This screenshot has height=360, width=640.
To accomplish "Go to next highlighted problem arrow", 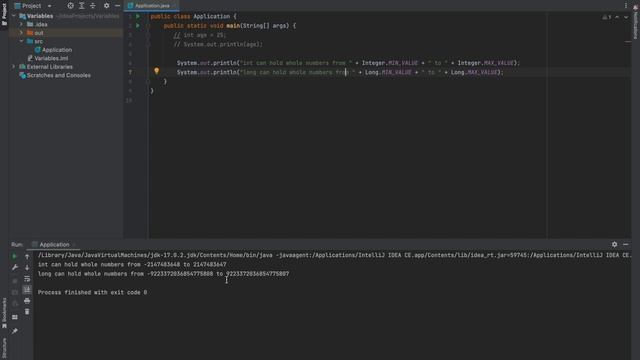I will tap(626, 17).
